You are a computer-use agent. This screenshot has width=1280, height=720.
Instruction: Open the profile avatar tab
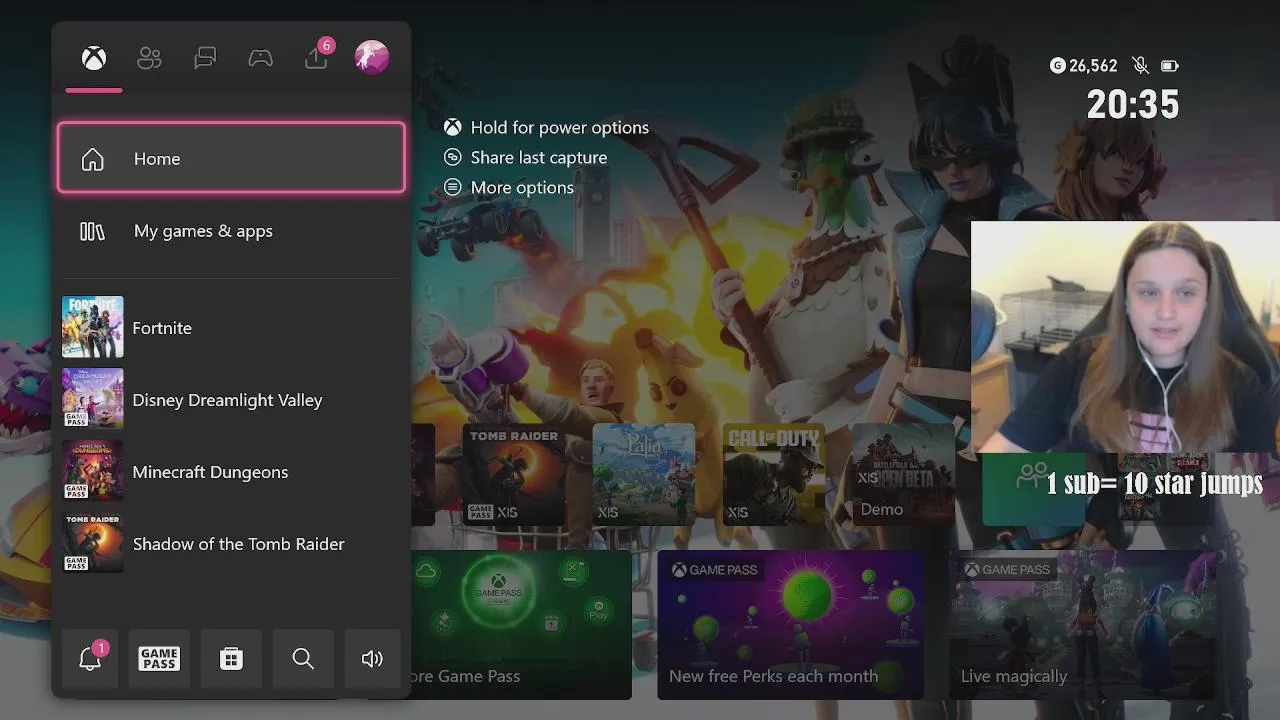372,57
